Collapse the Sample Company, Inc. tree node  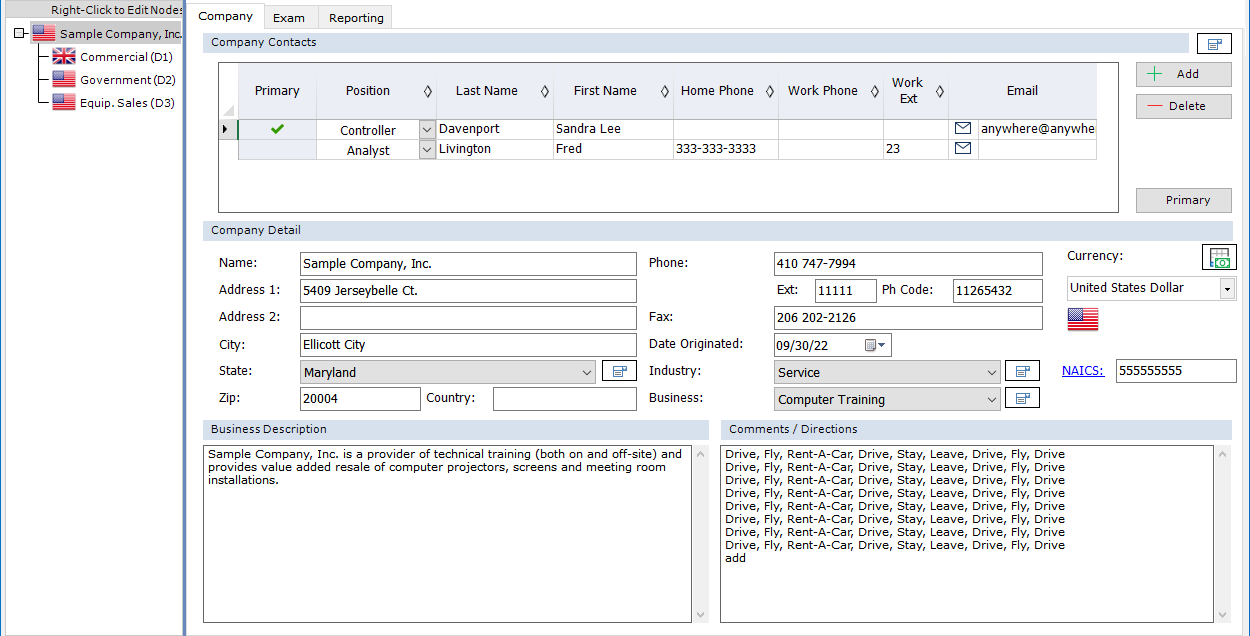pyautogui.click(x=19, y=32)
